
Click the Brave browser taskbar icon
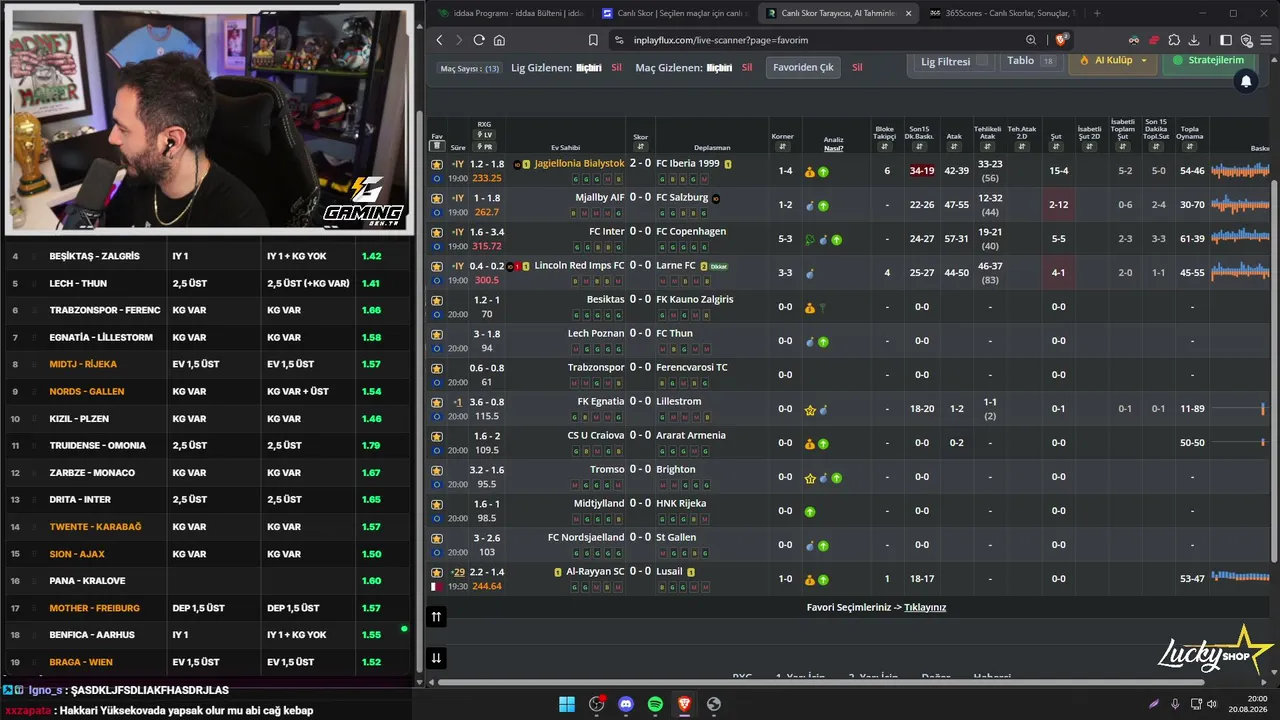click(x=684, y=704)
